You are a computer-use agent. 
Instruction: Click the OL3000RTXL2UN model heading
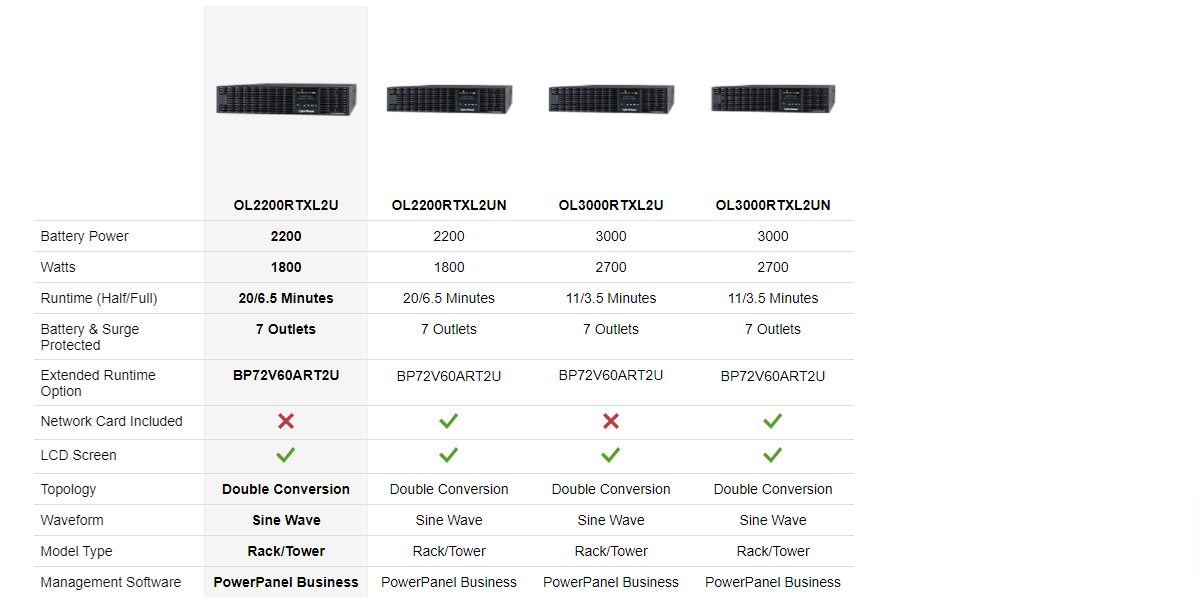[x=773, y=205]
